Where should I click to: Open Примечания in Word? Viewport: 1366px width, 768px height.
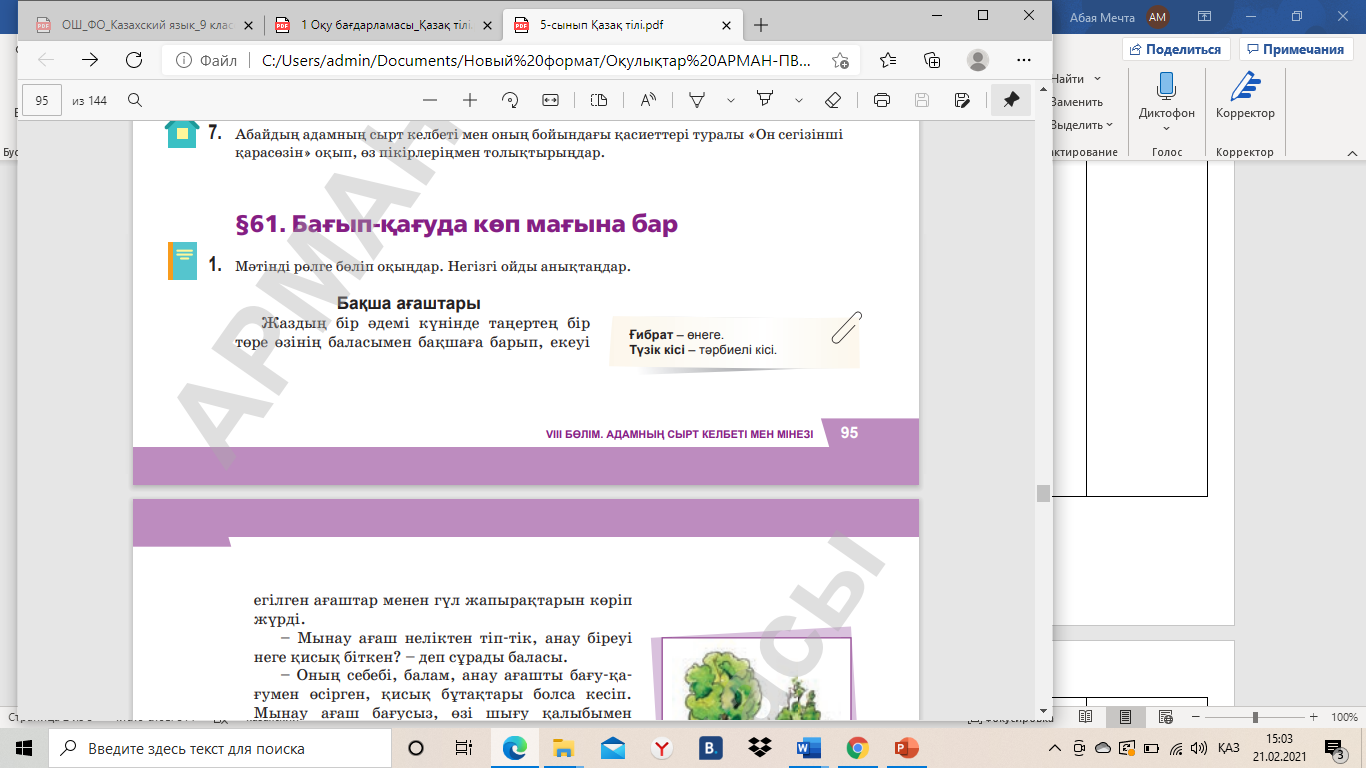pos(1295,49)
